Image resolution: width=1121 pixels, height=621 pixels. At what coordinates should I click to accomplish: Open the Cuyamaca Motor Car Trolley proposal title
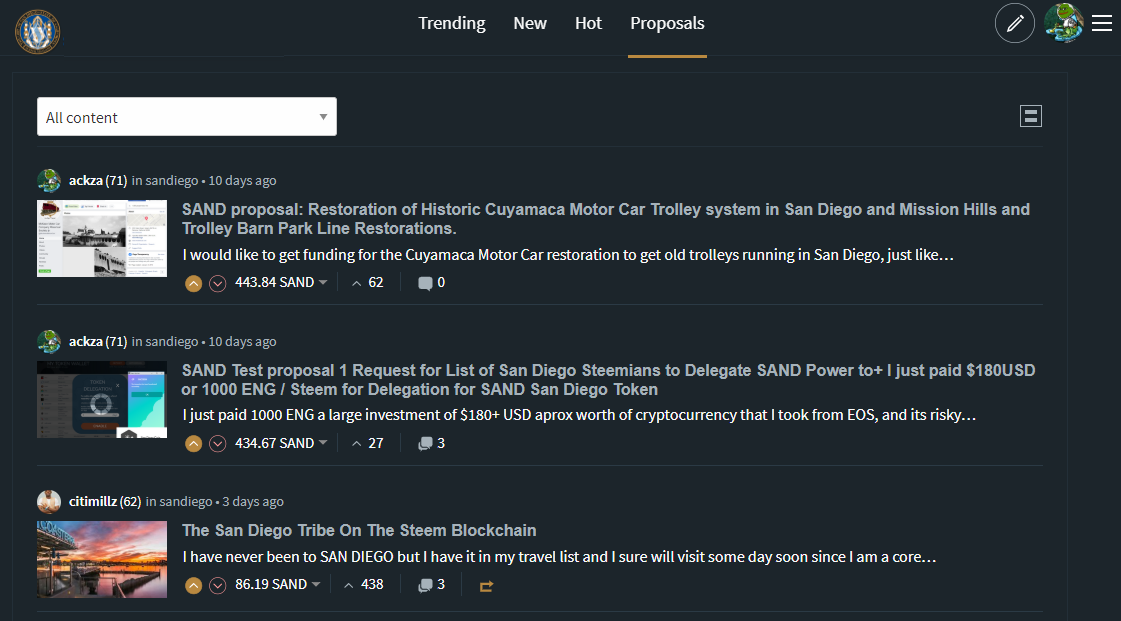[x=606, y=219]
